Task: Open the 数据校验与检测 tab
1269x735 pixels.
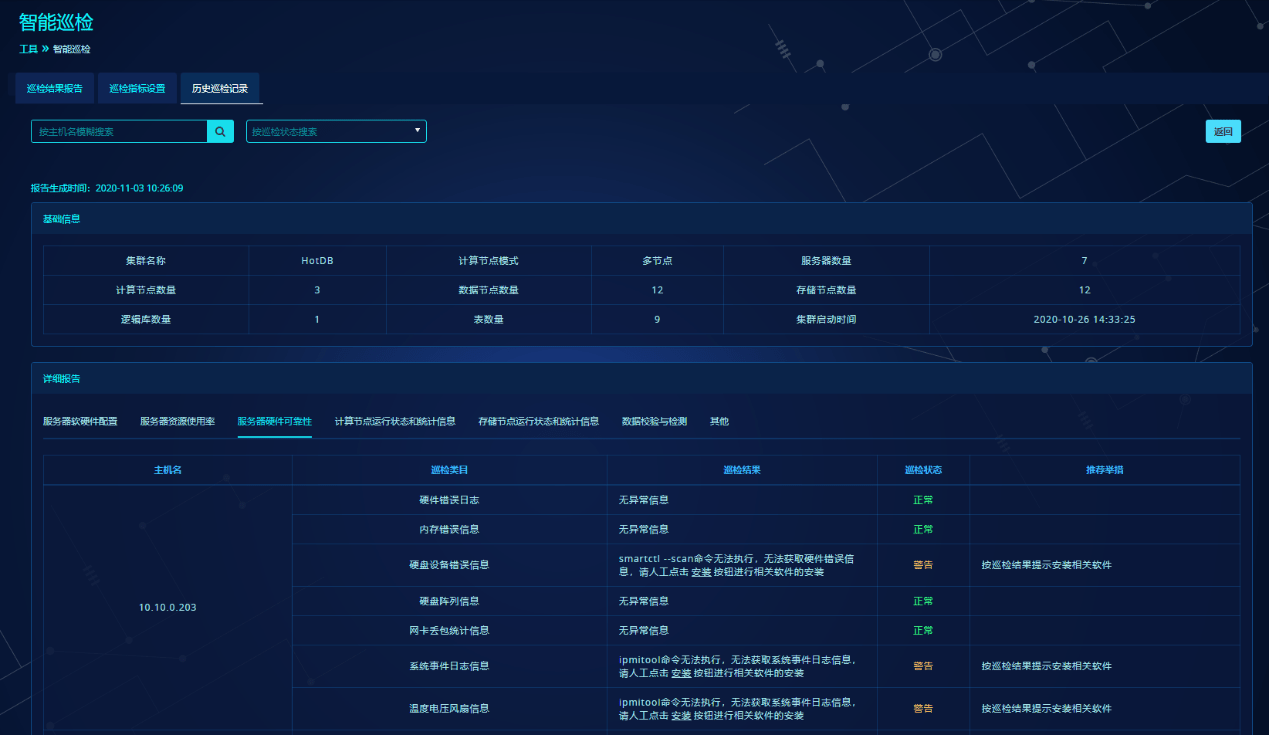Action: pos(654,422)
